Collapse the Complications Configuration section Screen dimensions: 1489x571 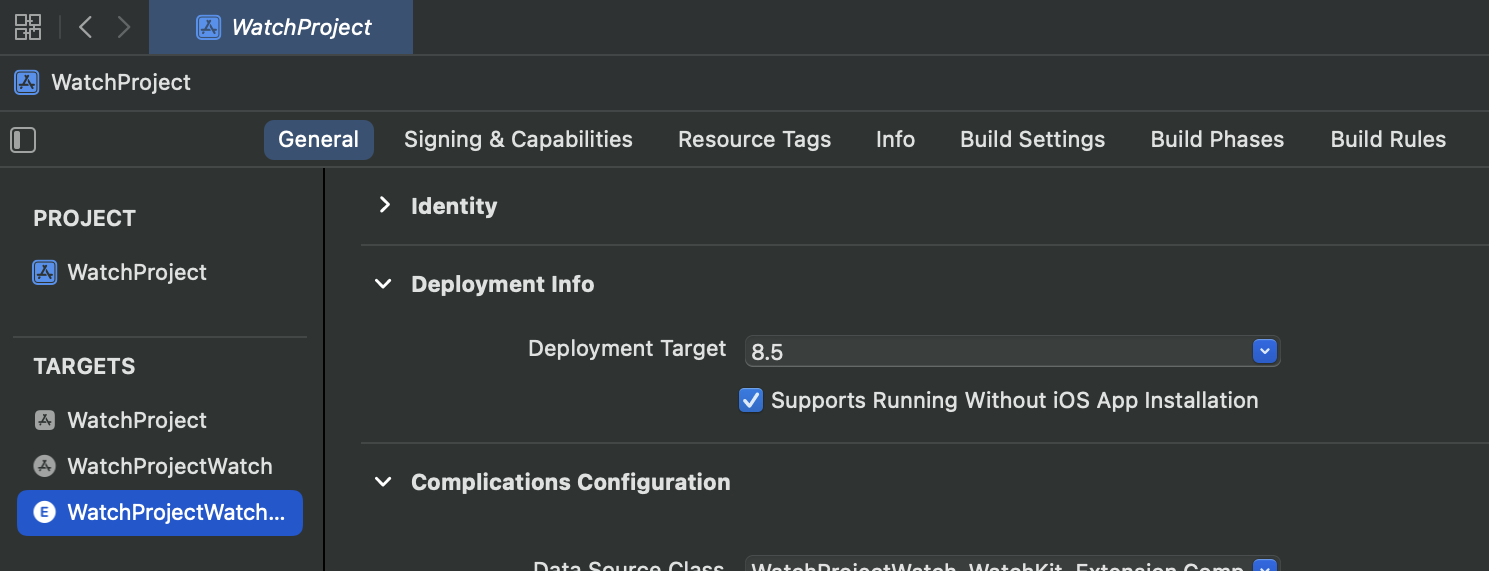(383, 482)
